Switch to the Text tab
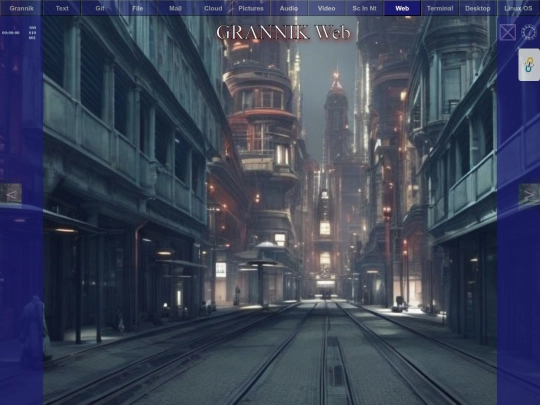 click(x=62, y=8)
